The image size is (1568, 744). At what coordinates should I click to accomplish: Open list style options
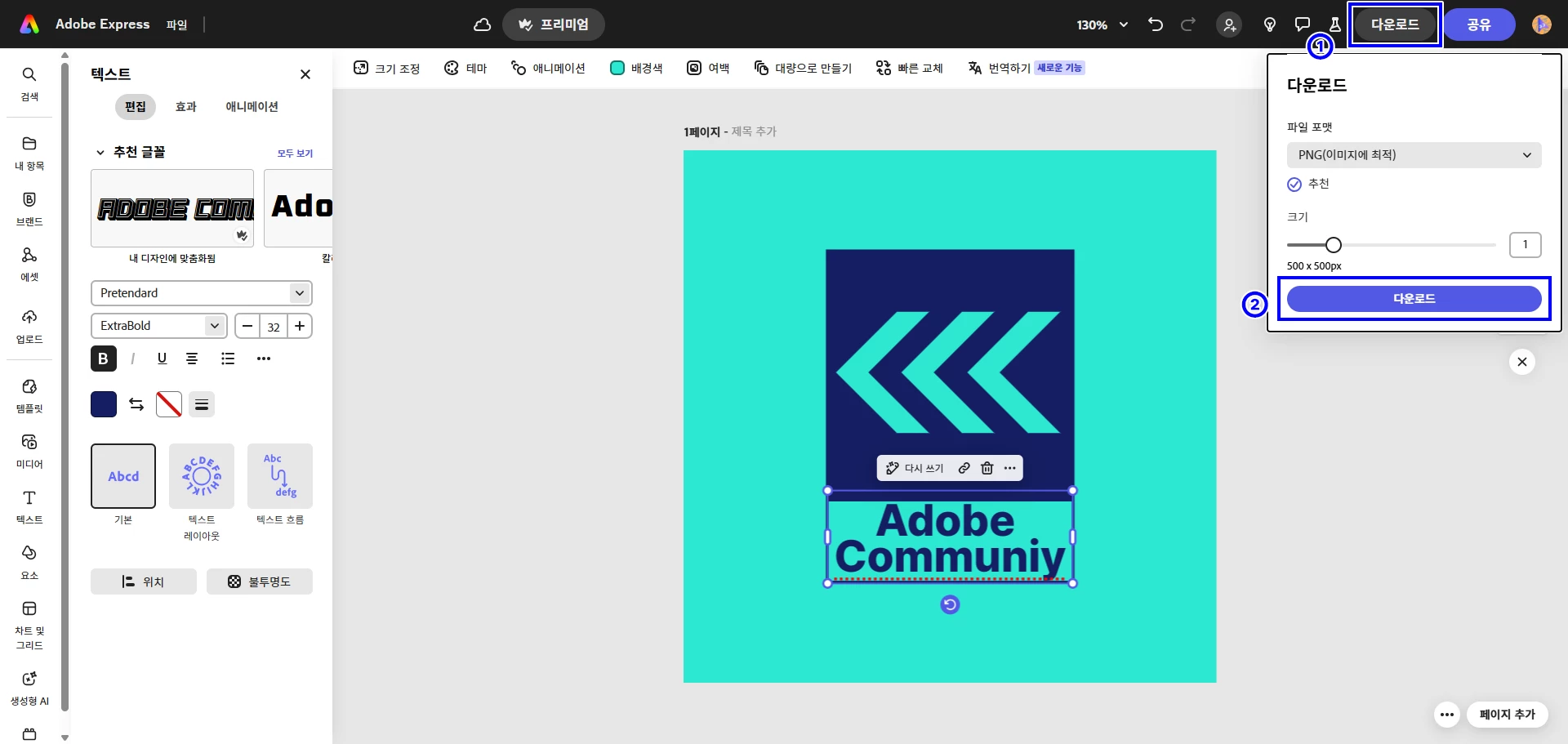(228, 359)
